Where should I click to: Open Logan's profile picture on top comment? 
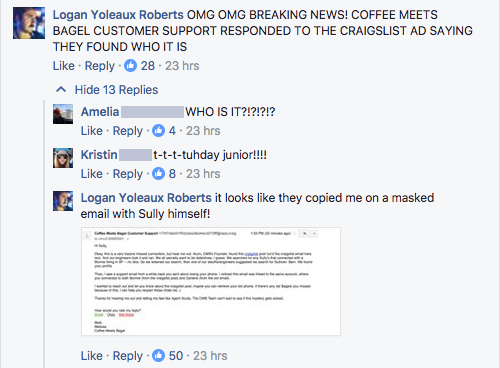point(29,23)
